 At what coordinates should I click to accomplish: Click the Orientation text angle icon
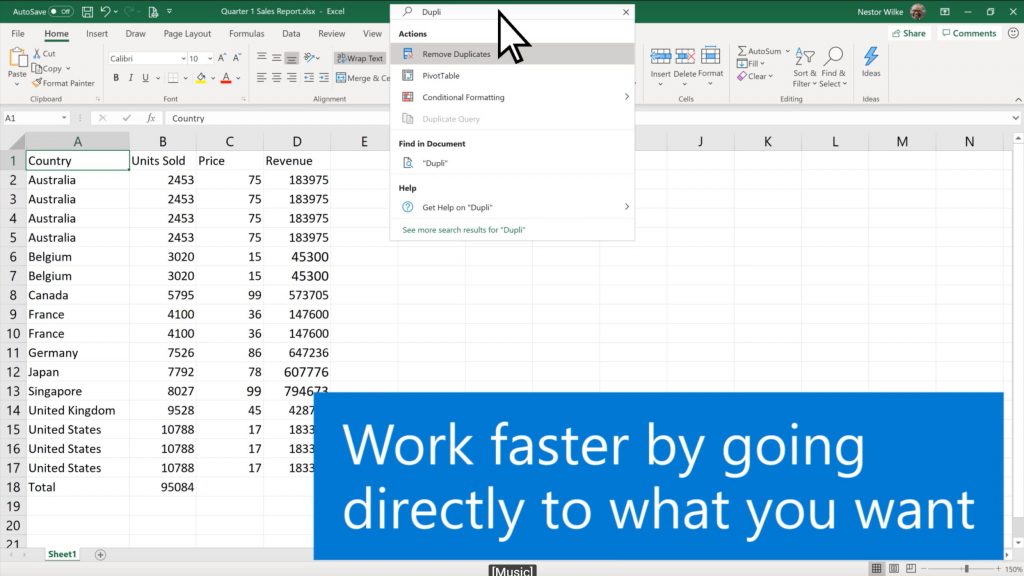(310, 58)
